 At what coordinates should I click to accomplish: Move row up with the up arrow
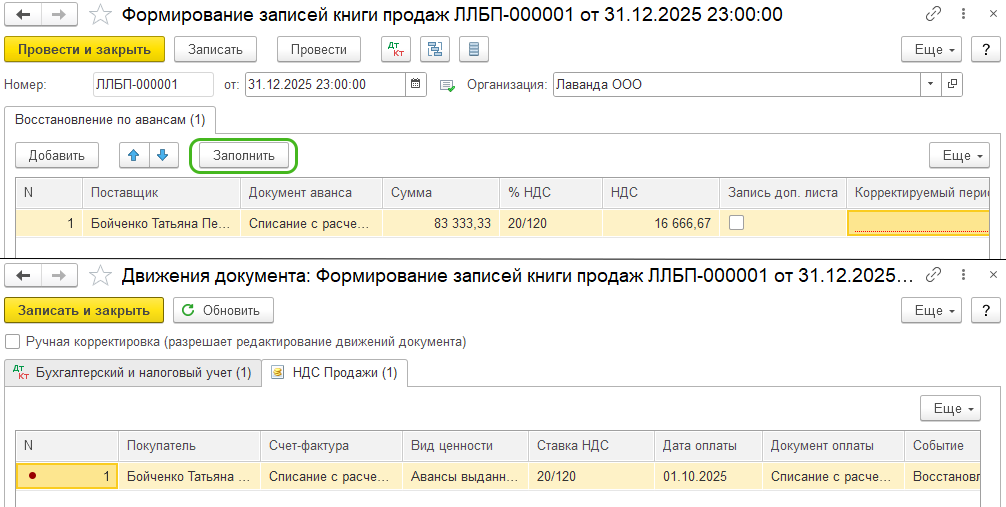point(134,155)
